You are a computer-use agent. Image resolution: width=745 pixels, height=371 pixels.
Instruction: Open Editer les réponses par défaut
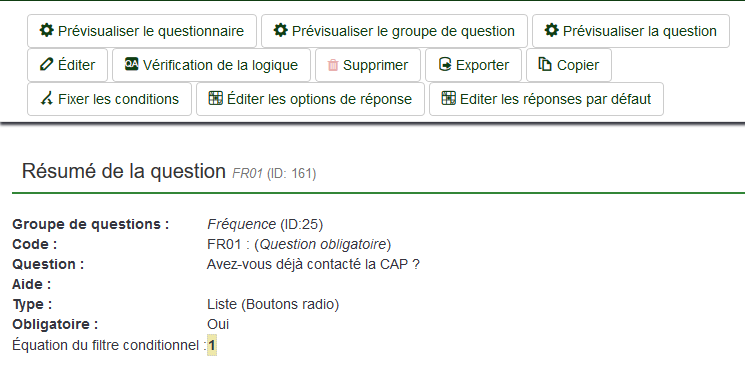[546, 99]
